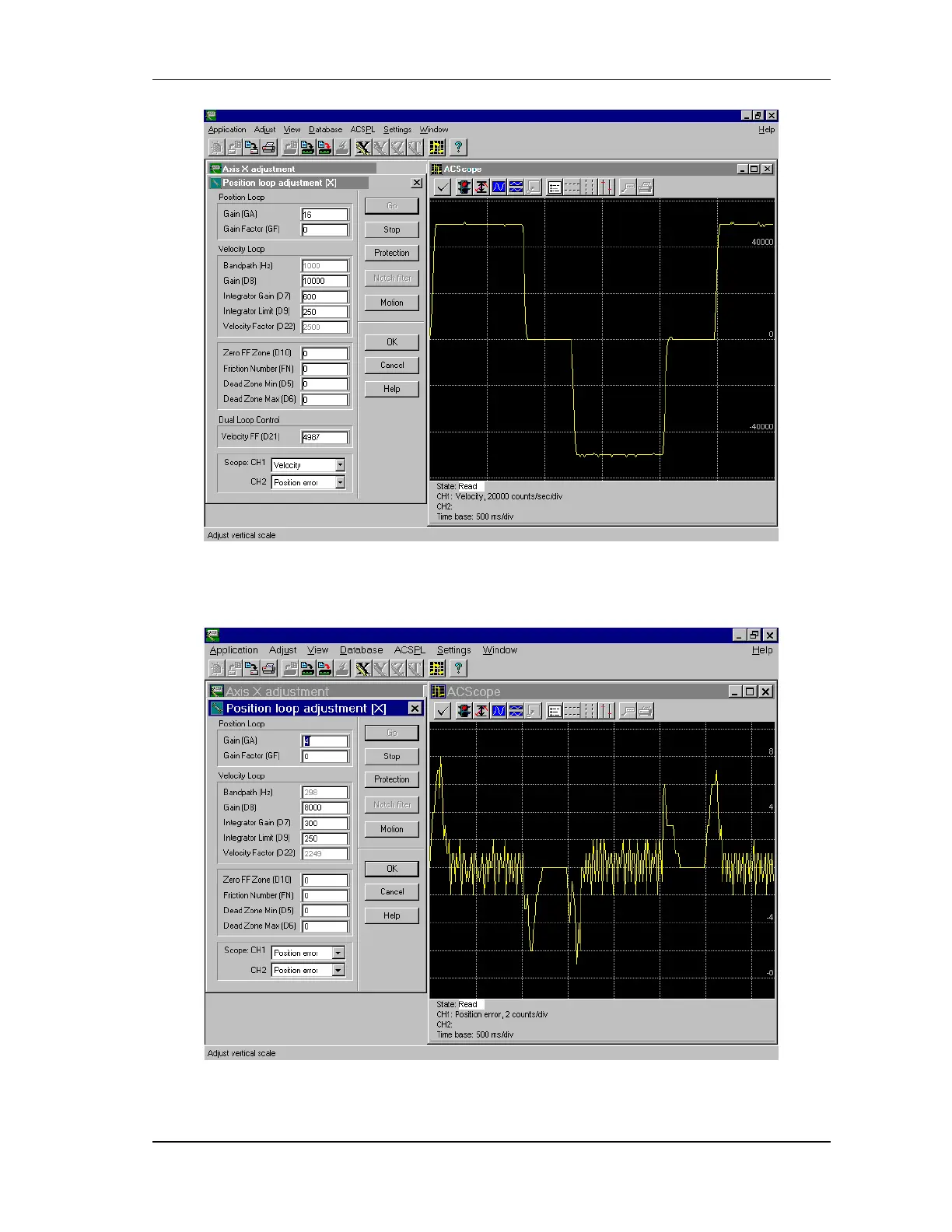This screenshot has height=1232, width=952.
Task: Click Motion button in bottom screenshot
Action: (x=392, y=829)
